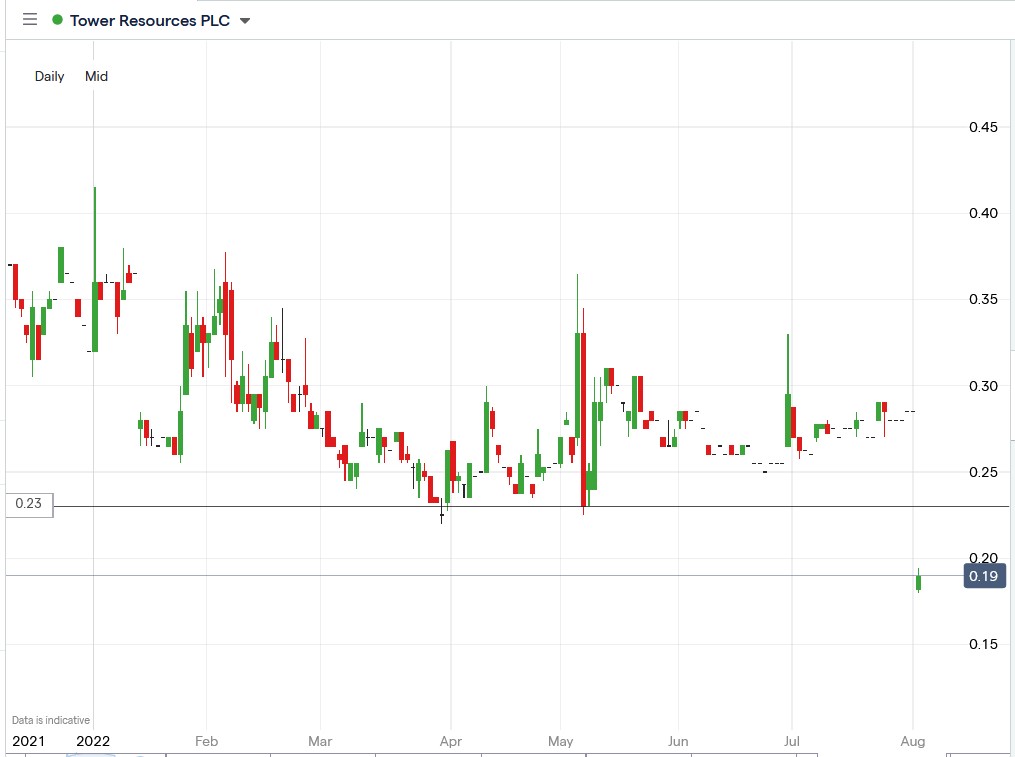Click the Tower Resources PLC ticker name
The image size is (1015, 757).
tap(152, 20)
